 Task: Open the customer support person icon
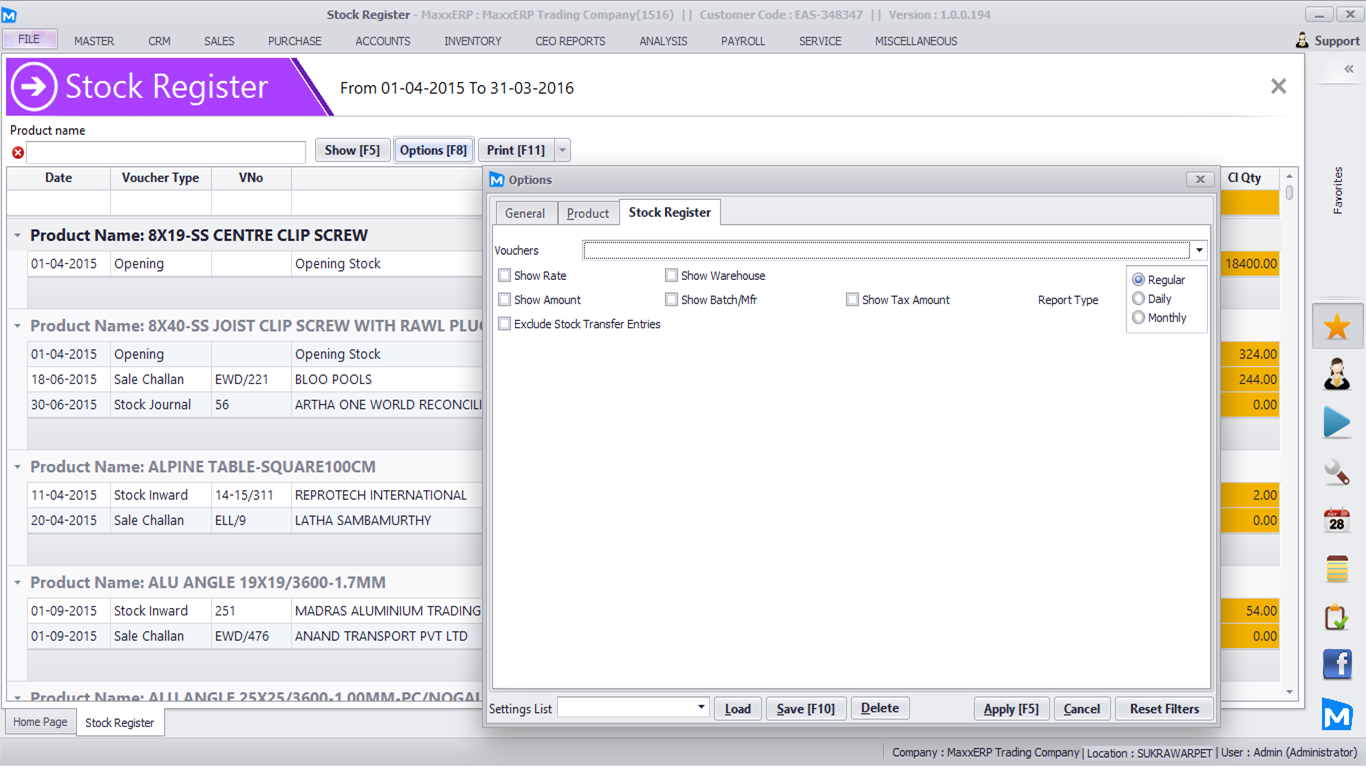[x=1337, y=375]
